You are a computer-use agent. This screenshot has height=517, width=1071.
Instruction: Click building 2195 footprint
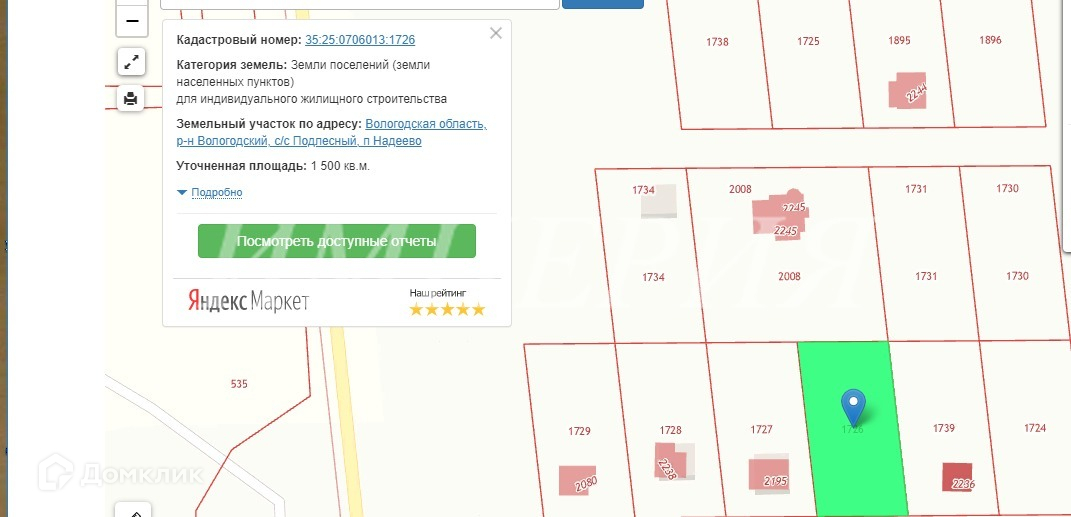pyautogui.click(x=768, y=474)
